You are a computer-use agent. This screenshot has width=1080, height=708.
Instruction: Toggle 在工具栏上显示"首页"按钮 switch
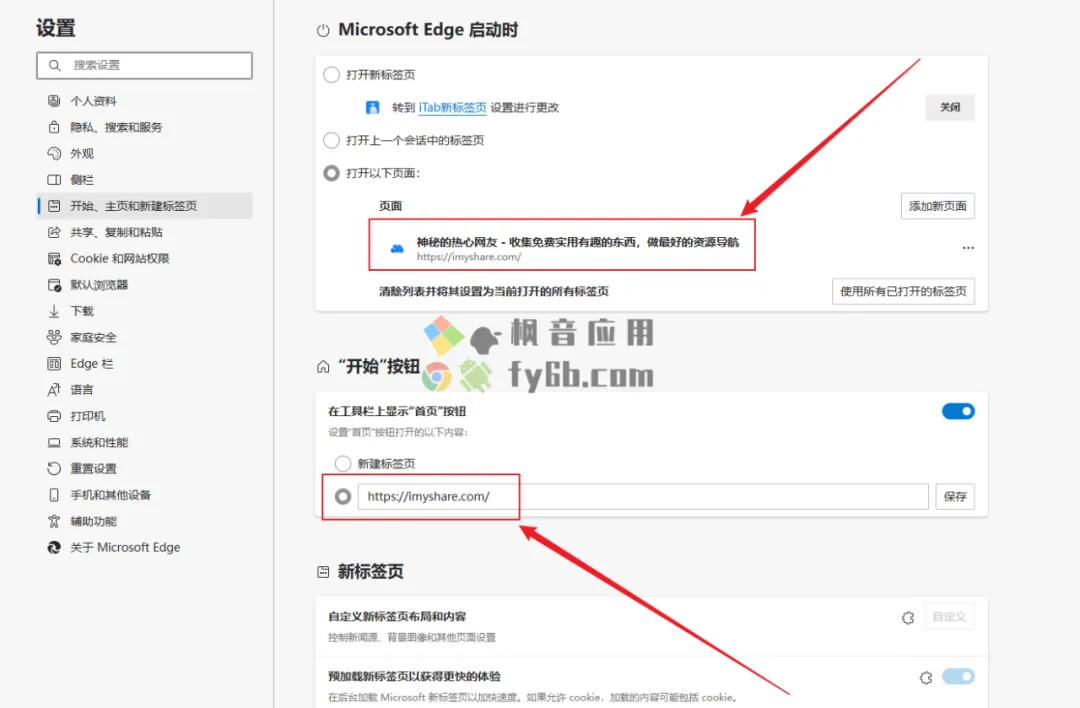(x=958, y=411)
